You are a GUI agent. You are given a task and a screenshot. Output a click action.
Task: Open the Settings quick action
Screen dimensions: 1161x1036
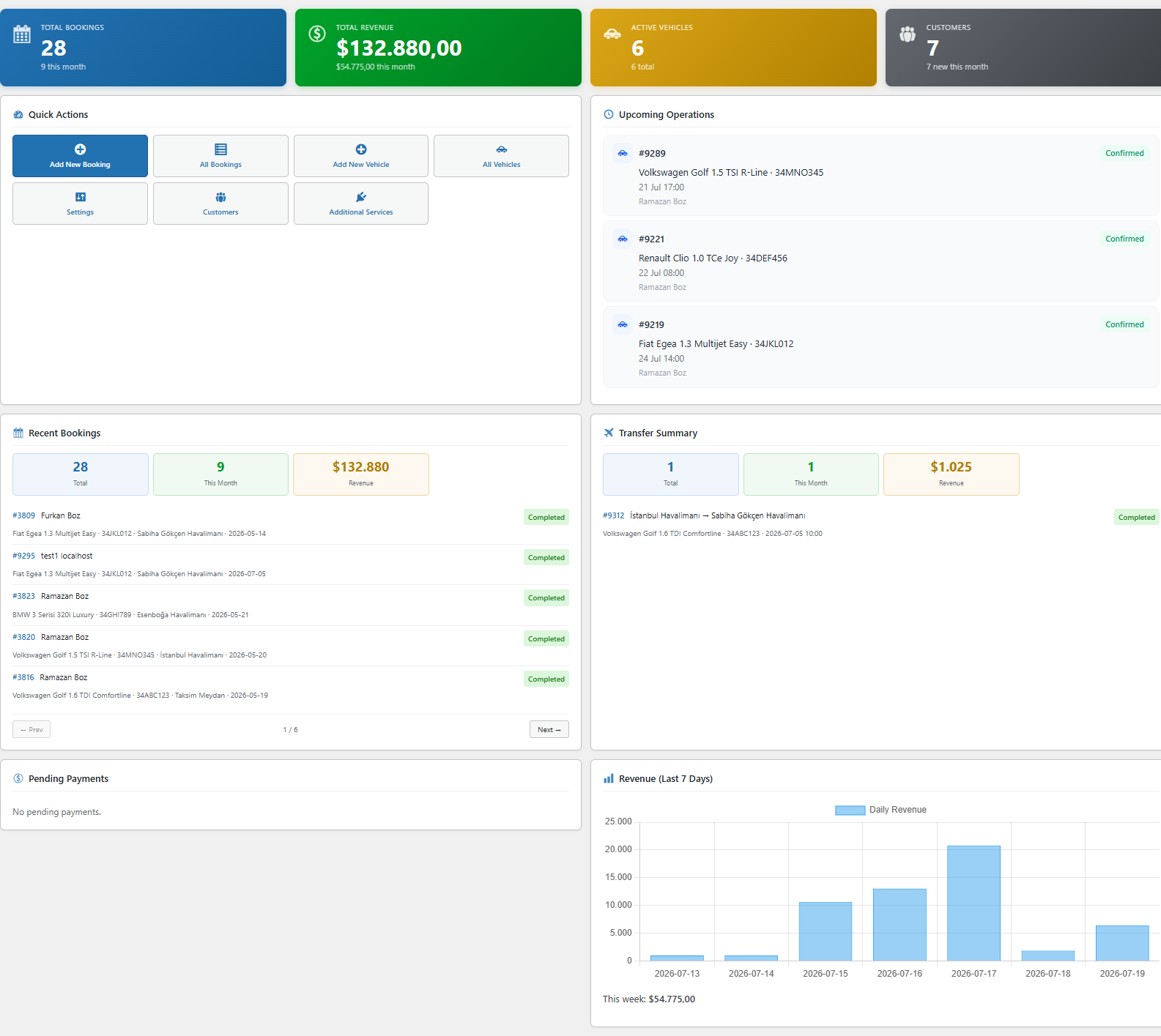point(80,204)
